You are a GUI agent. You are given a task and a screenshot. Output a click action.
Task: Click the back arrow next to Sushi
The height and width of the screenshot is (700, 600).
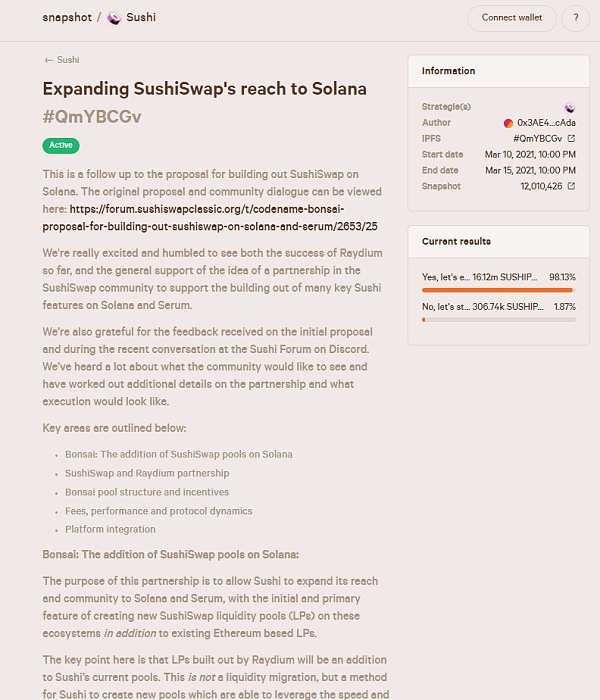pyautogui.click(x=48, y=60)
